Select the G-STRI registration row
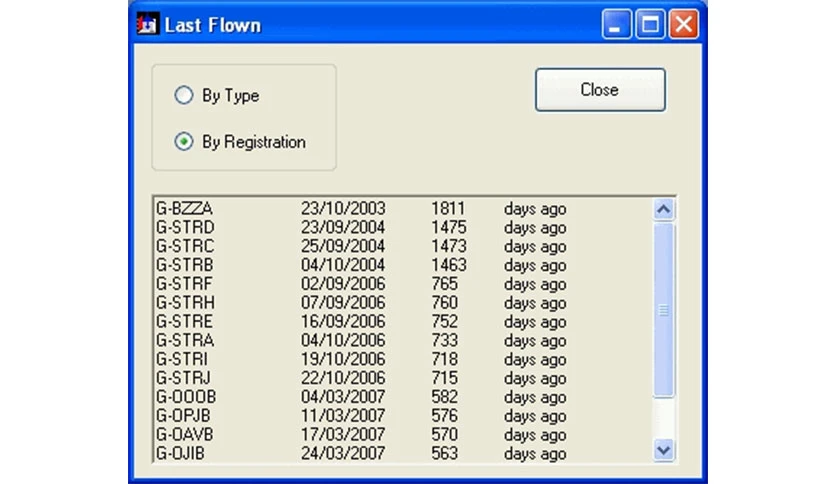This screenshot has height=484, width=836. point(402,359)
